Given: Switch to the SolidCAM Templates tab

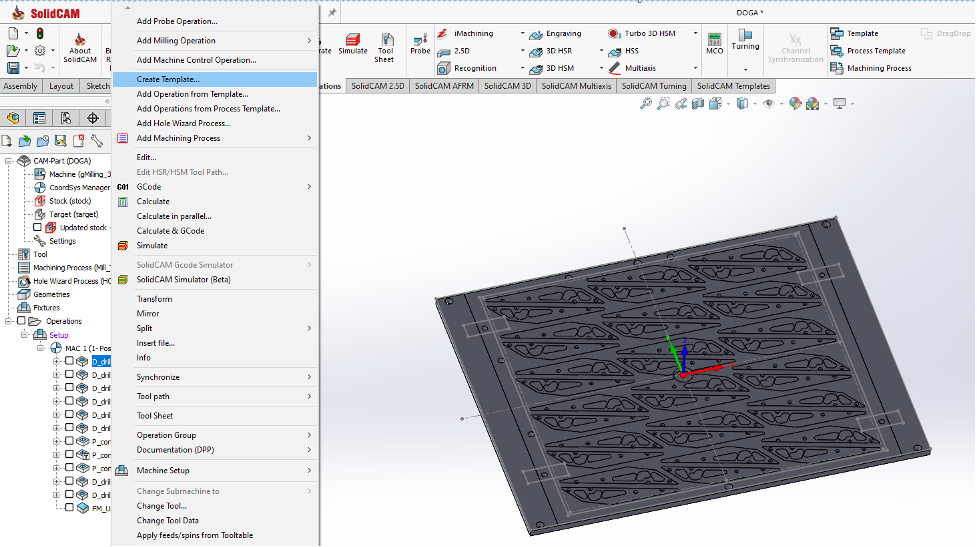Looking at the screenshot, I should click(733, 86).
